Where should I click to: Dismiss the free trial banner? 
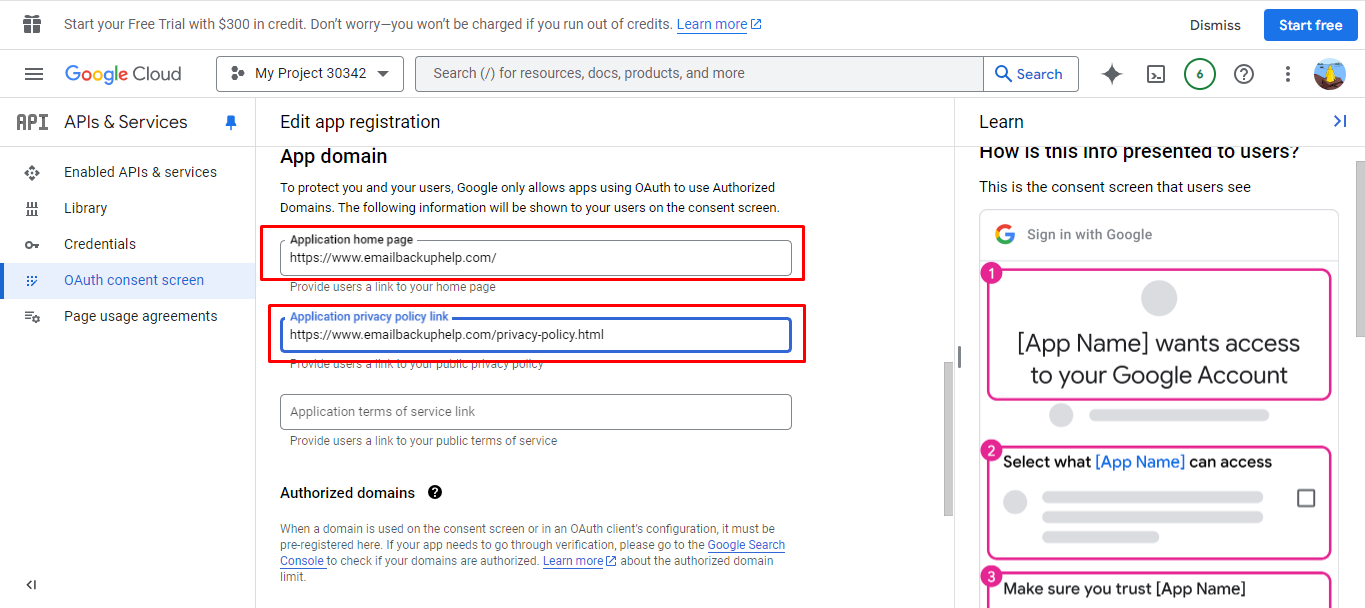pos(1215,25)
